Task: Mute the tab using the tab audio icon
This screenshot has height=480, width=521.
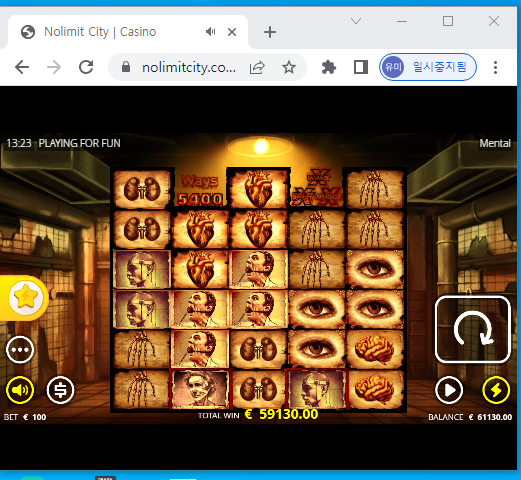Action: click(x=210, y=32)
